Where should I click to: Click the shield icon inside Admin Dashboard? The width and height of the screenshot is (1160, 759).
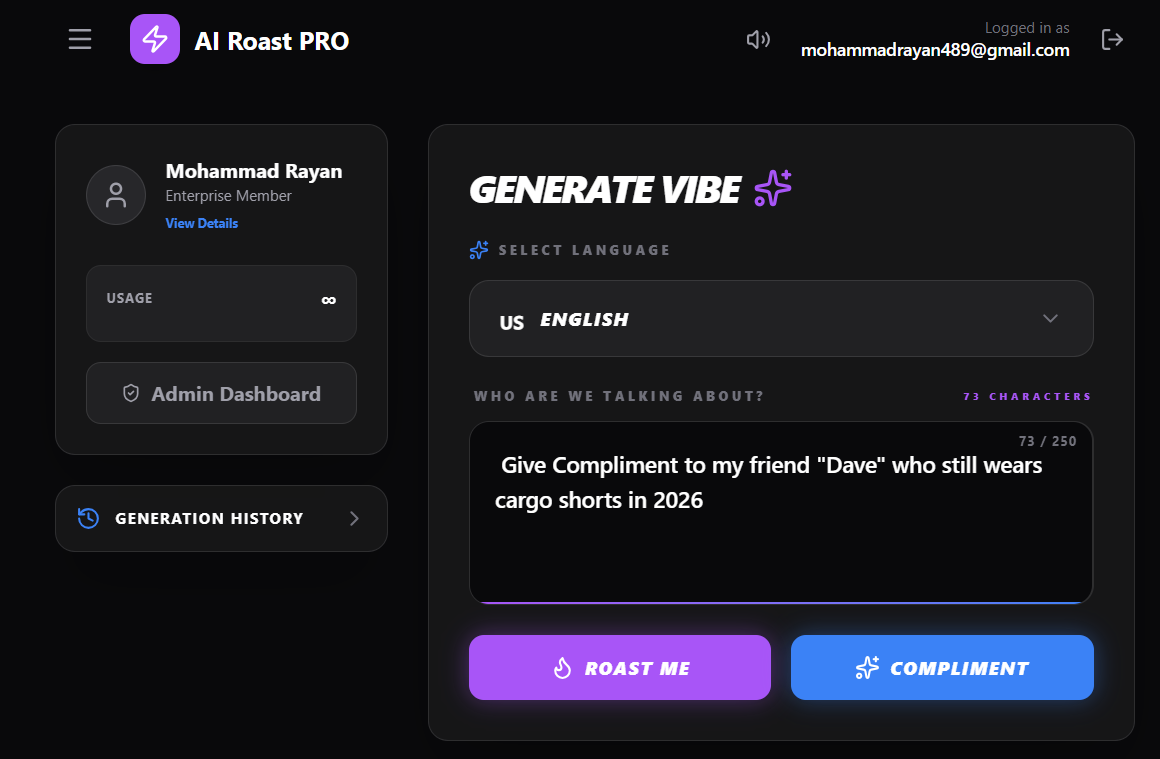point(131,393)
